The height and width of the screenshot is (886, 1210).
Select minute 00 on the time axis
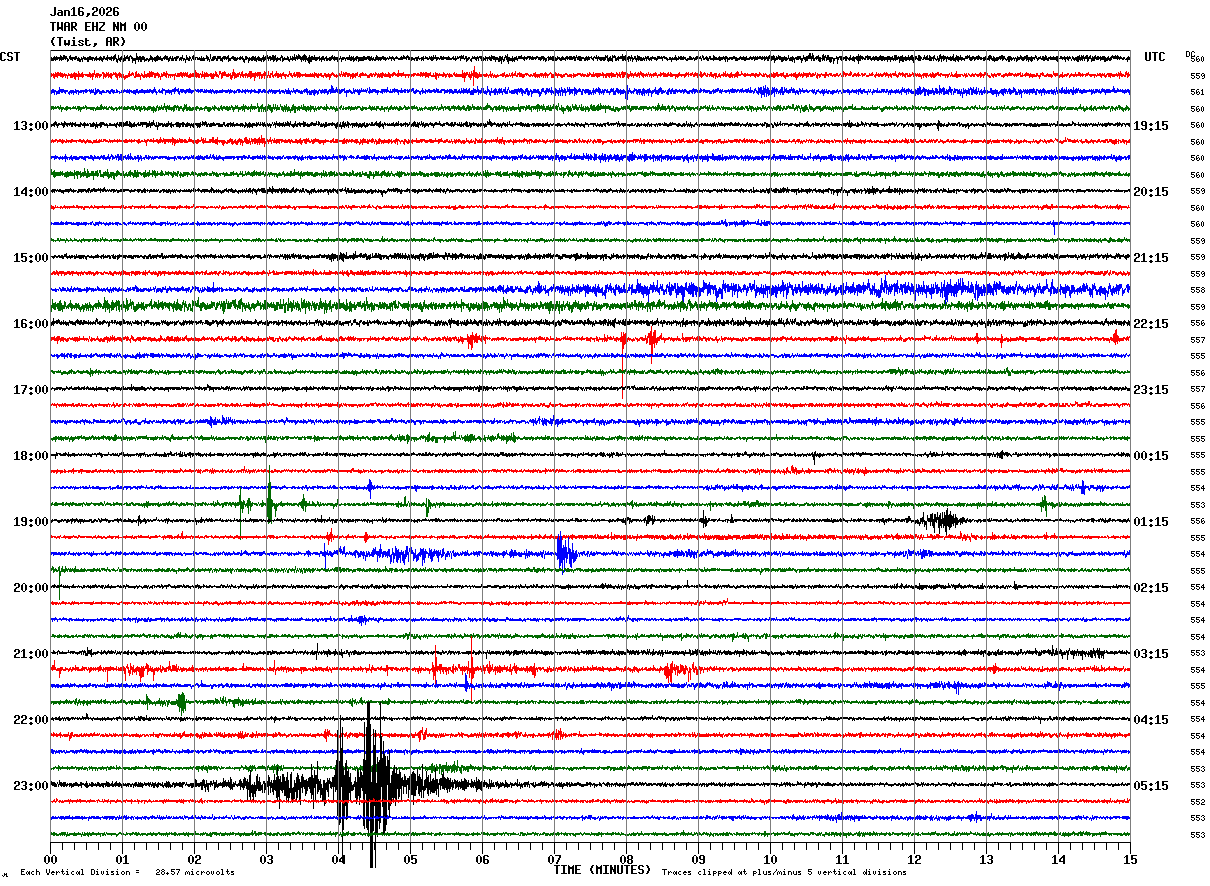click(x=50, y=859)
